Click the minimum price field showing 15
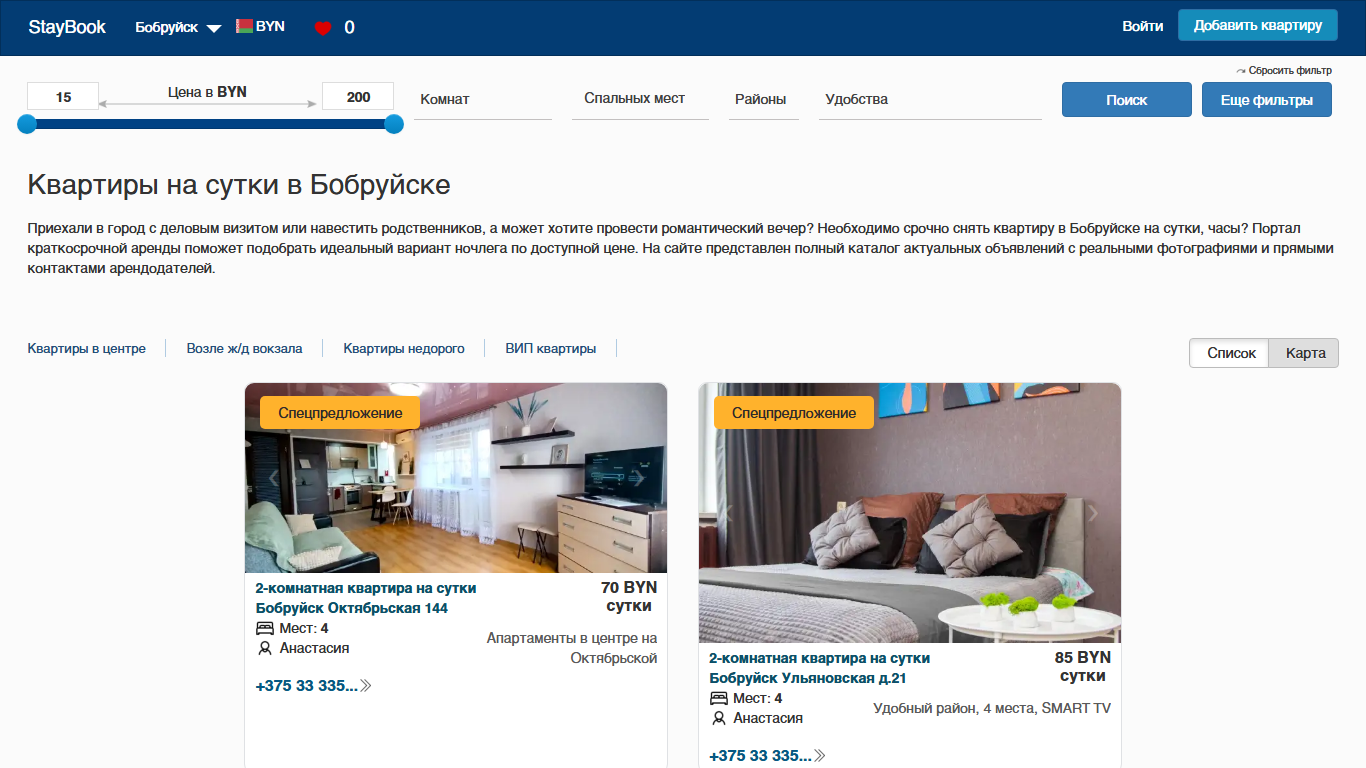The width and height of the screenshot is (1366, 768). pos(63,97)
